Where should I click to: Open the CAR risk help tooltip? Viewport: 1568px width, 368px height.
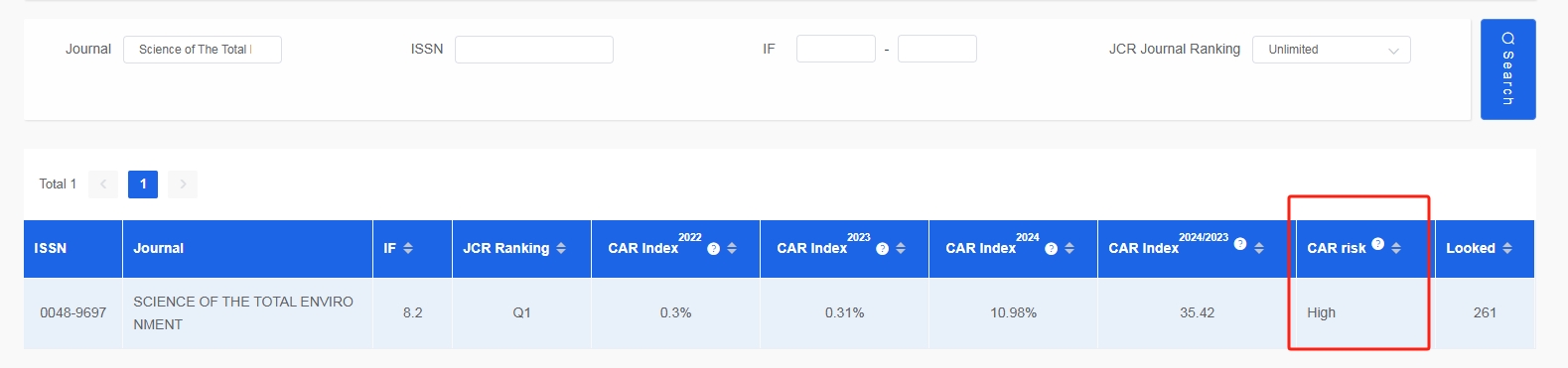click(x=1377, y=243)
